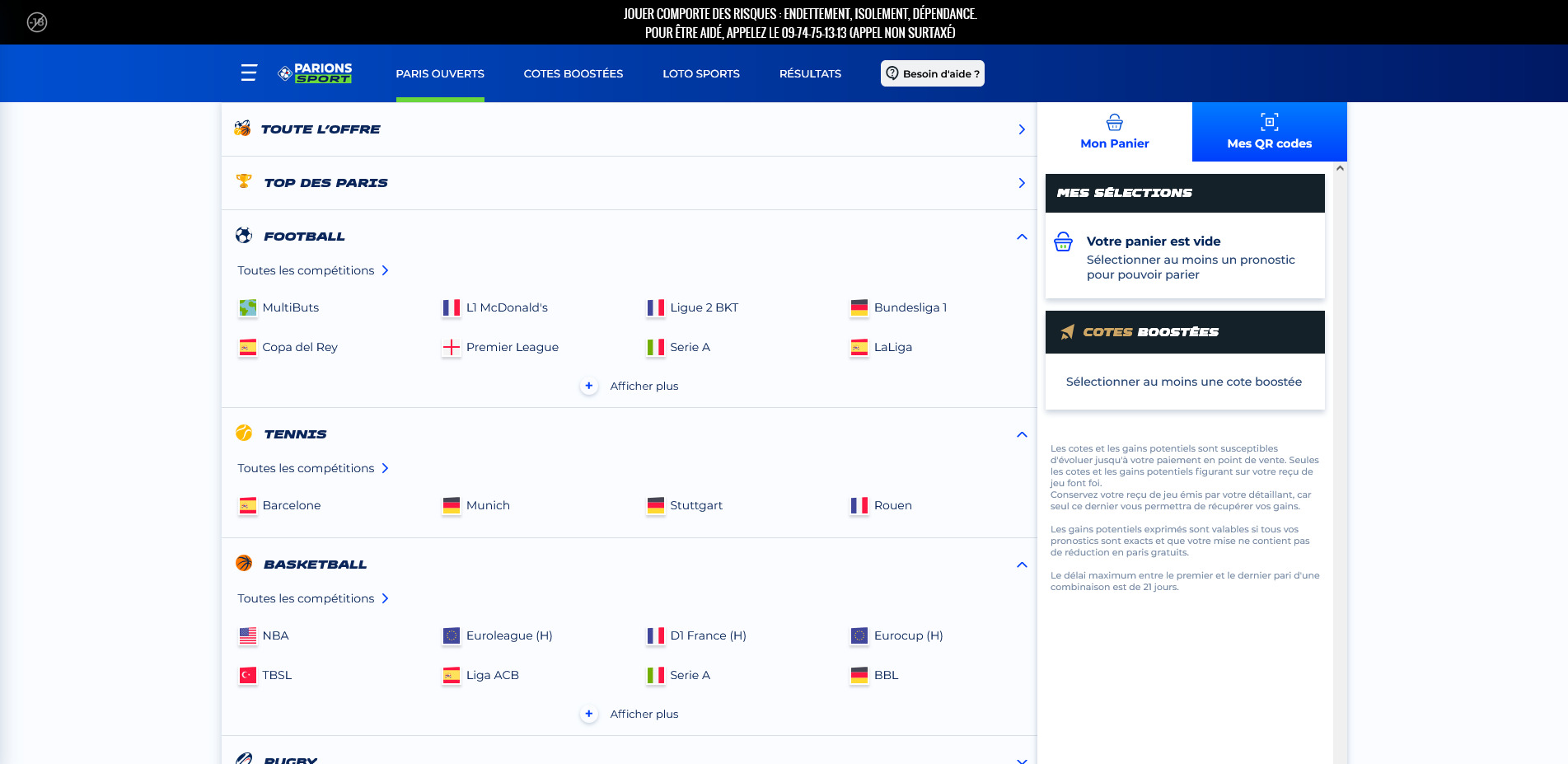Viewport: 1568px width, 764px height.
Task: Click the plus icon under Basketball
Action: (x=589, y=714)
